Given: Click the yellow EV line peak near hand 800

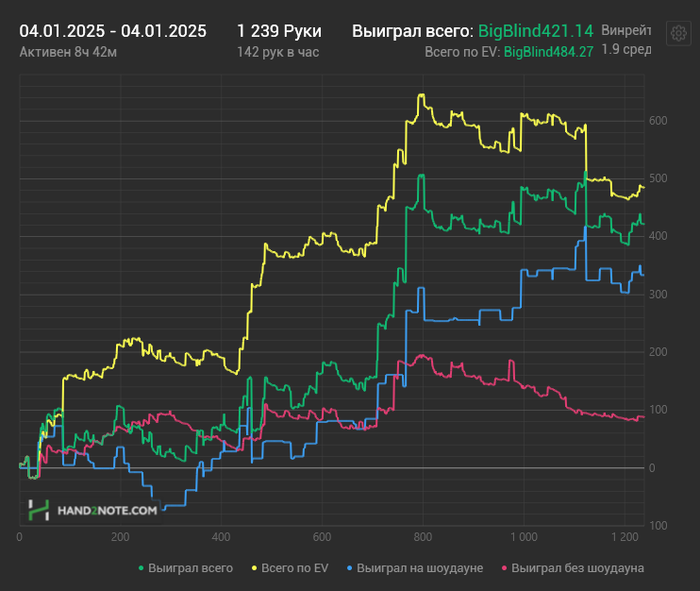Looking at the screenshot, I should (421, 95).
